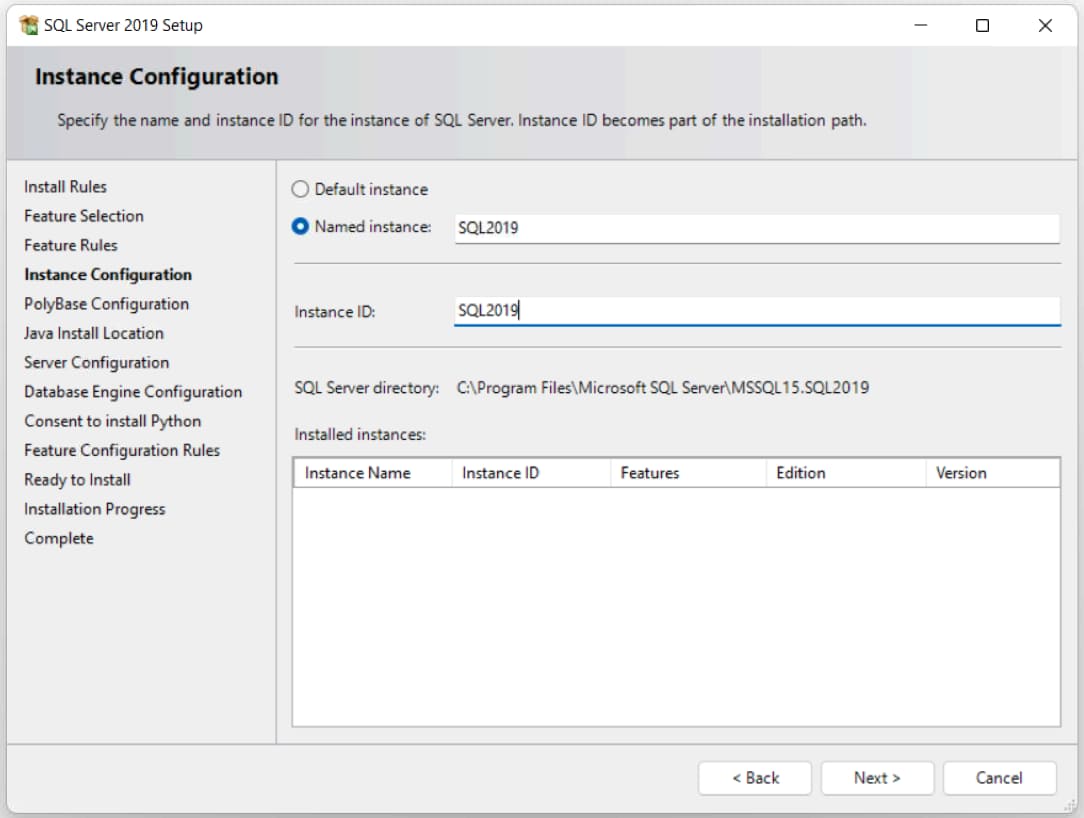Maximize the setup window

point(982,26)
